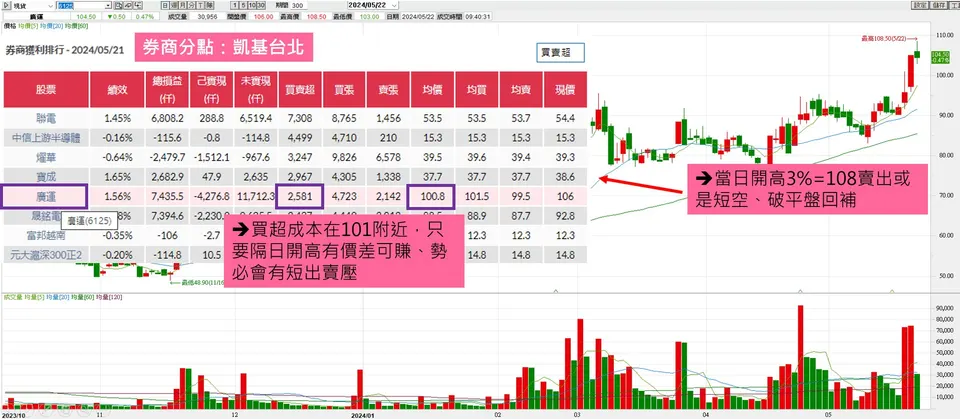Click the 均量[60] volume average label
The image size is (960, 419).
(81, 296)
